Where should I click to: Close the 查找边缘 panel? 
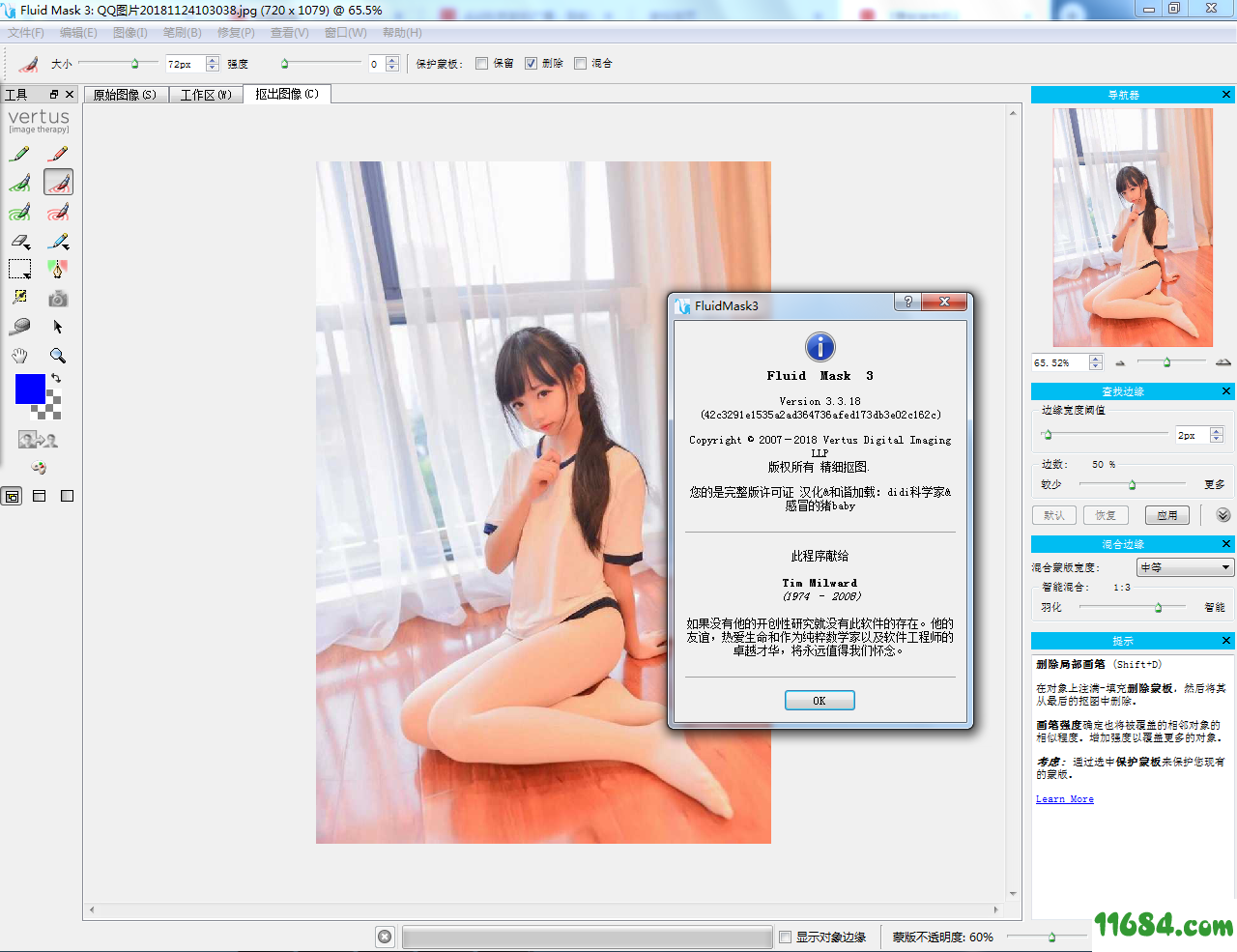[x=1226, y=391]
